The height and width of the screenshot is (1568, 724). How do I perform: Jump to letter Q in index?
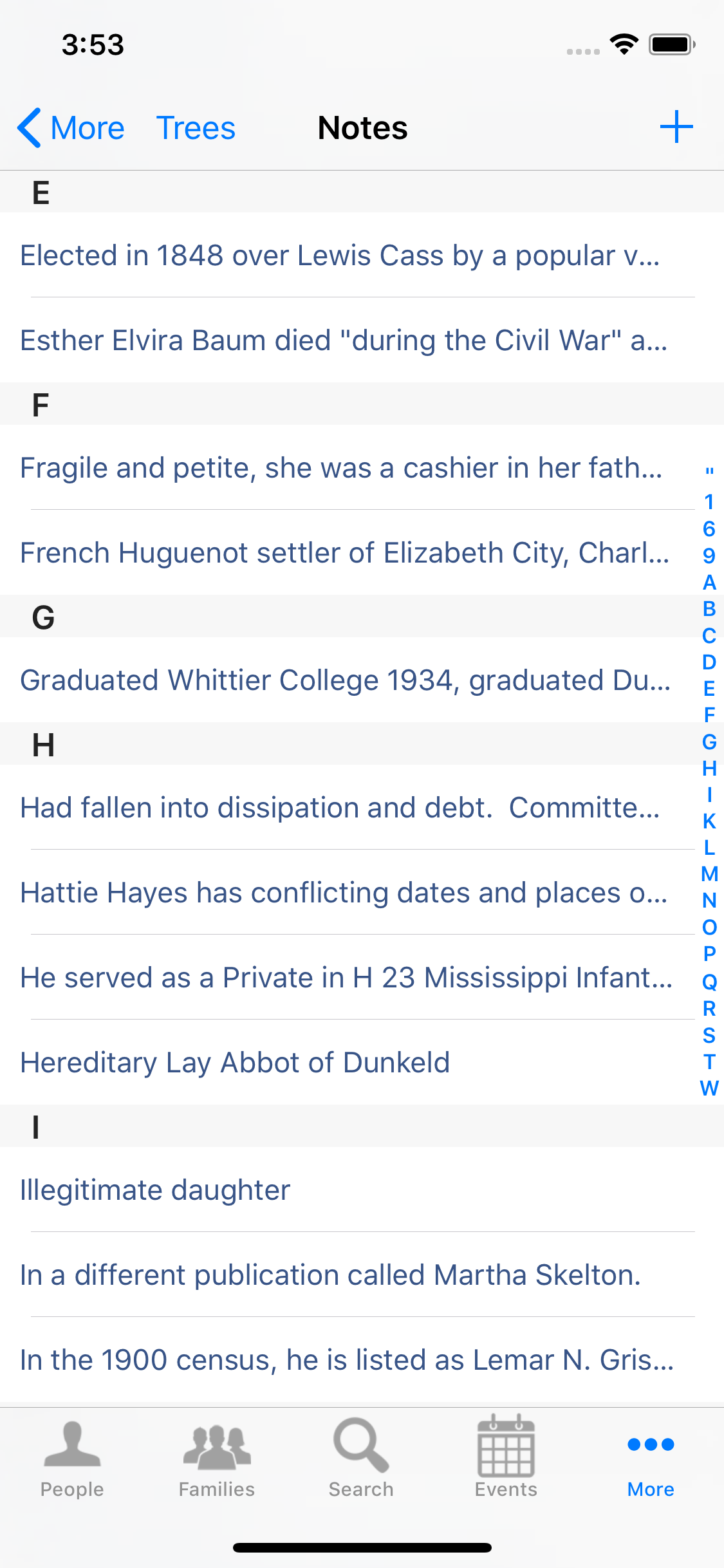pyautogui.click(x=709, y=982)
